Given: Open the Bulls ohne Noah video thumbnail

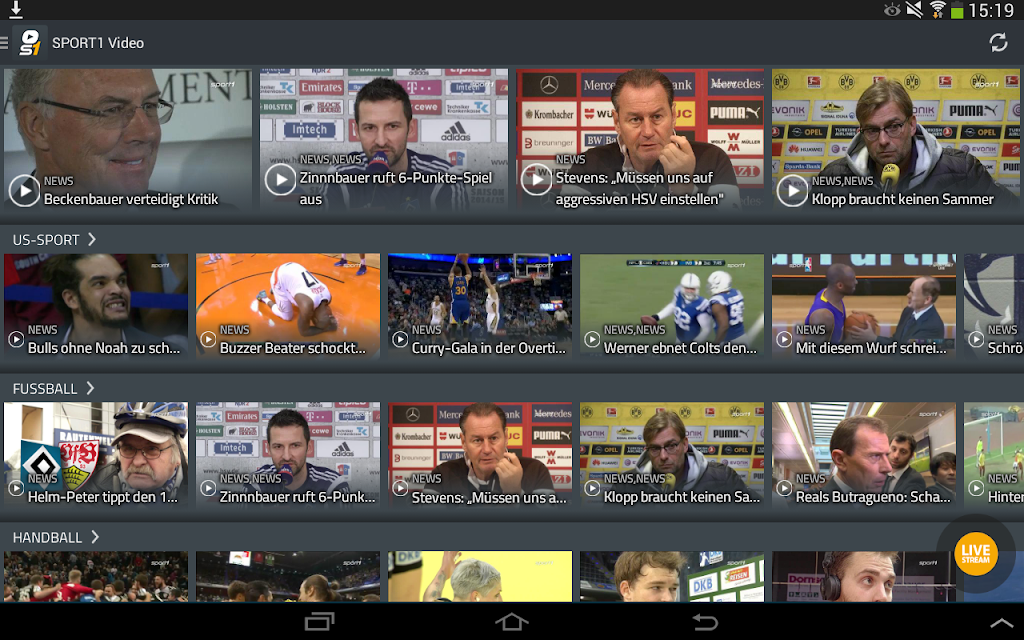Looking at the screenshot, I should (x=96, y=306).
